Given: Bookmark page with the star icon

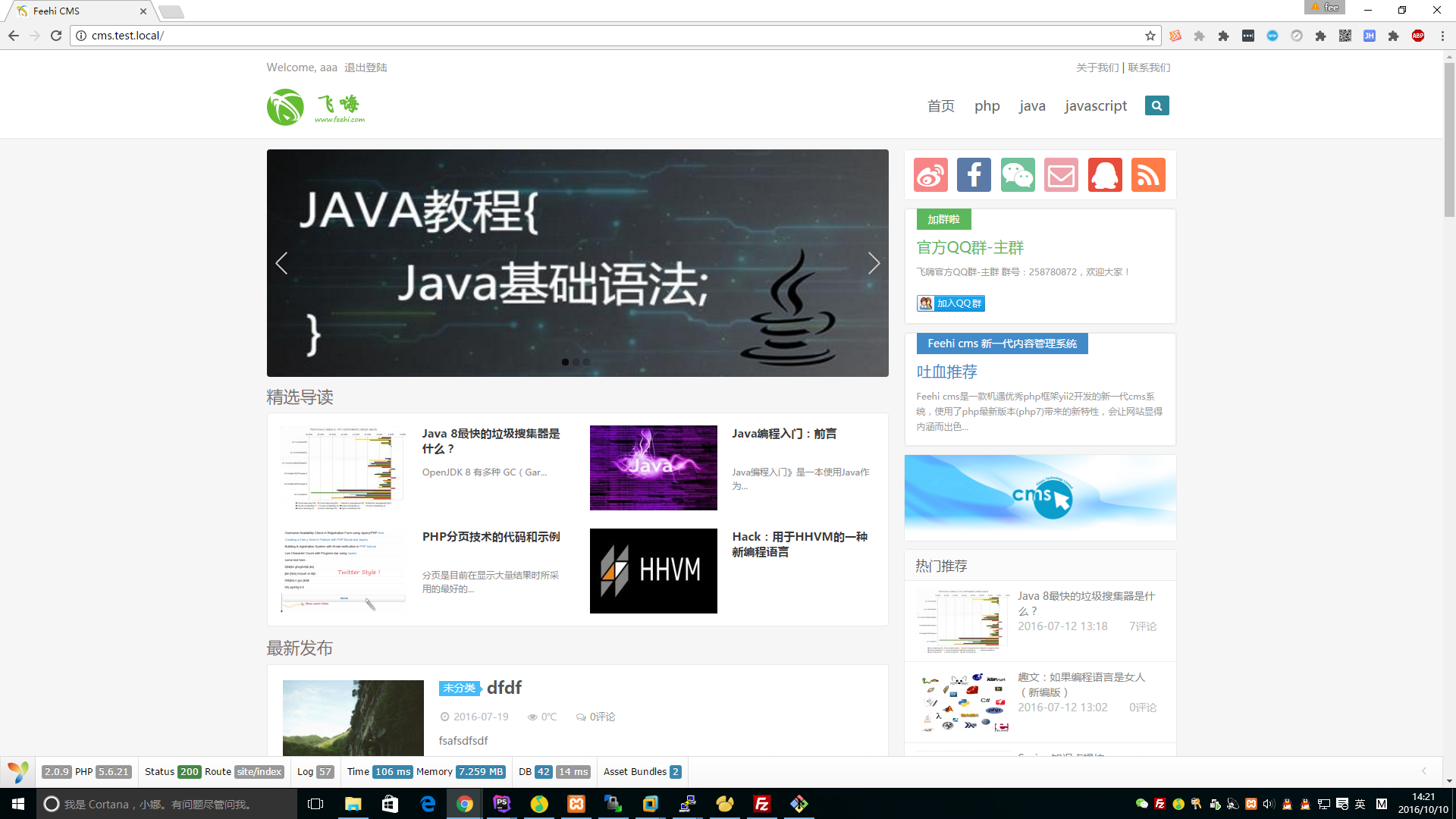Looking at the screenshot, I should tap(1150, 36).
